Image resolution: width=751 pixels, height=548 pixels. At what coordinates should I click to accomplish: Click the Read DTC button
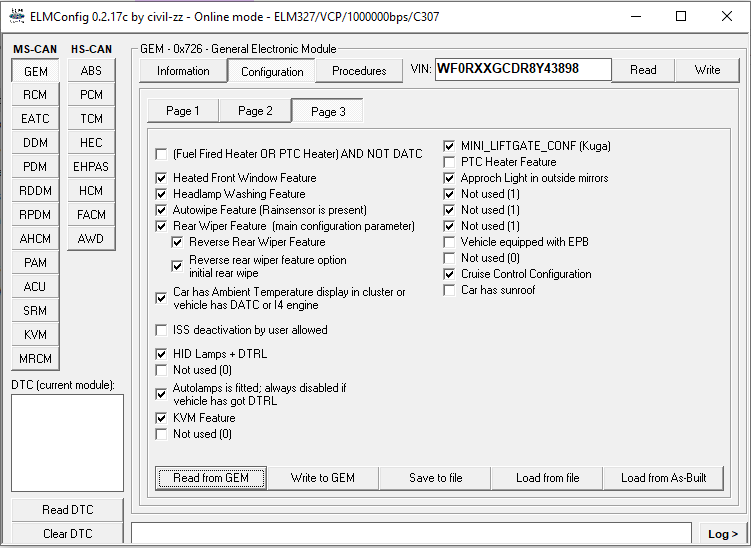click(69, 510)
